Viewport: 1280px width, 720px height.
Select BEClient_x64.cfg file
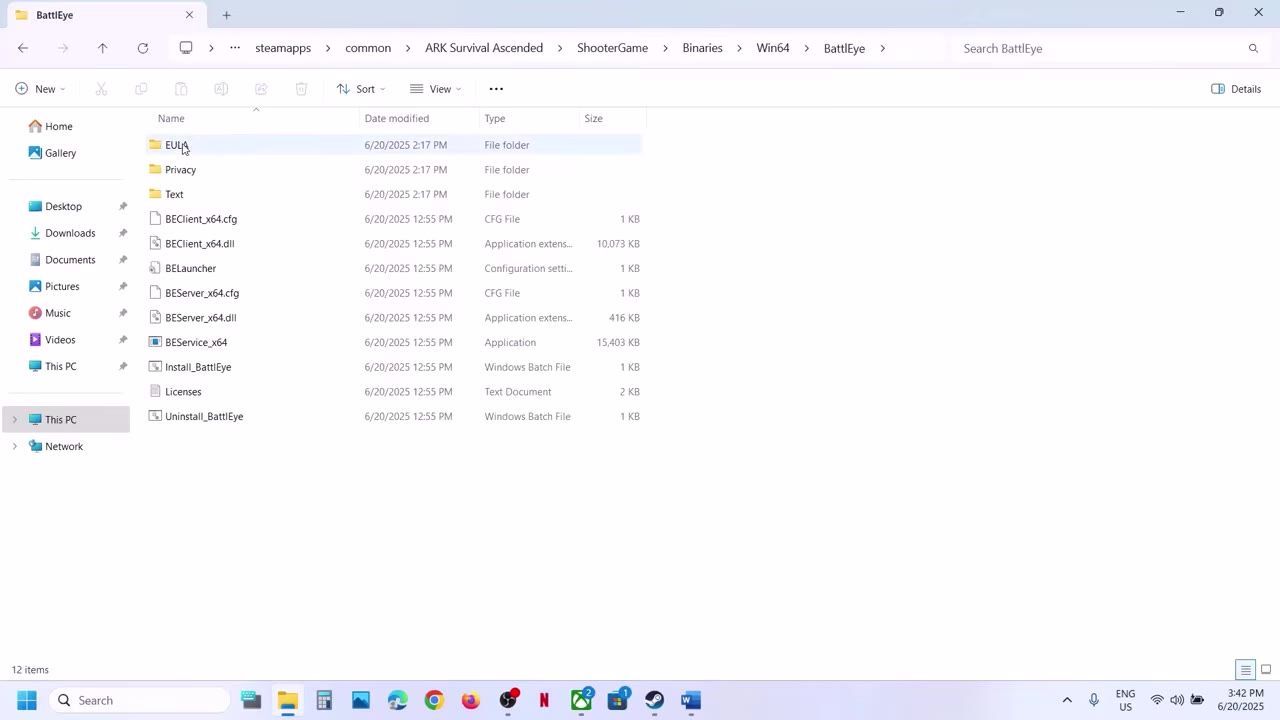[394, 219]
